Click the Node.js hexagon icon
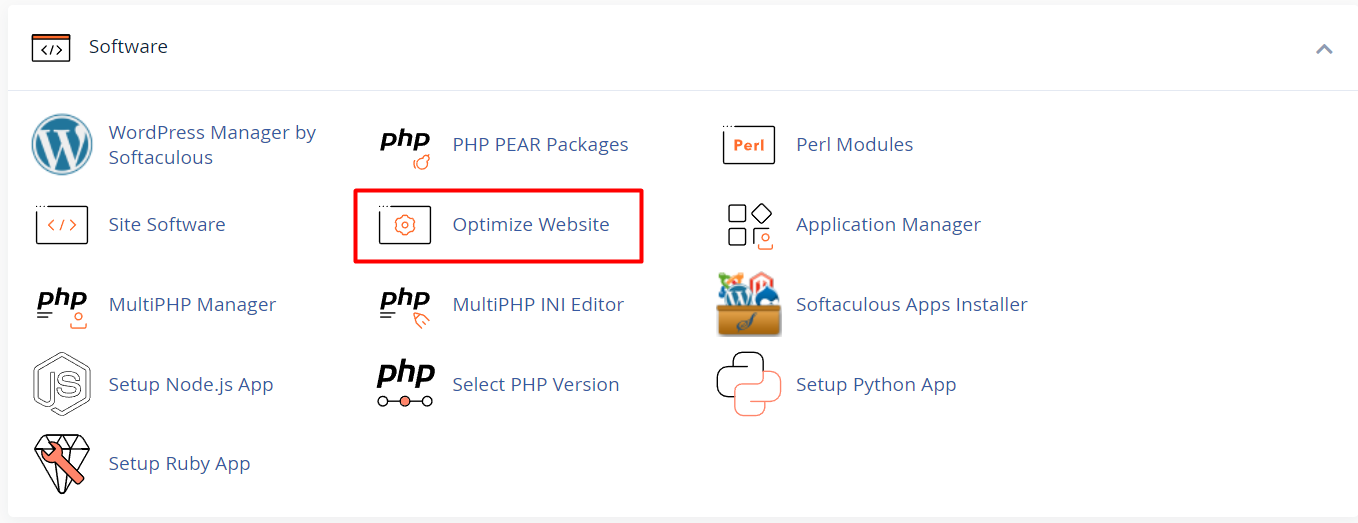Image resolution: width=1358 pixels, height=523 pixels. click(x=62, y=383)
